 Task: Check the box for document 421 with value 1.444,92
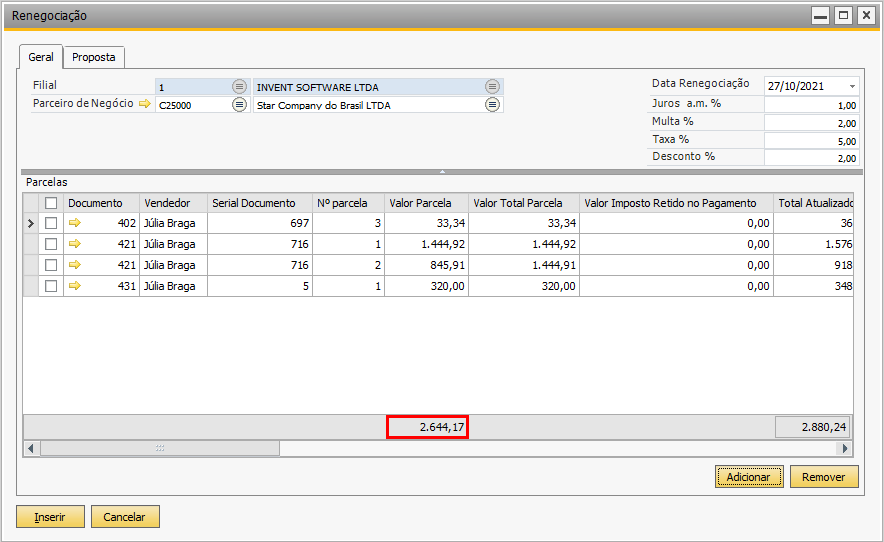click(x=51, y=244)
